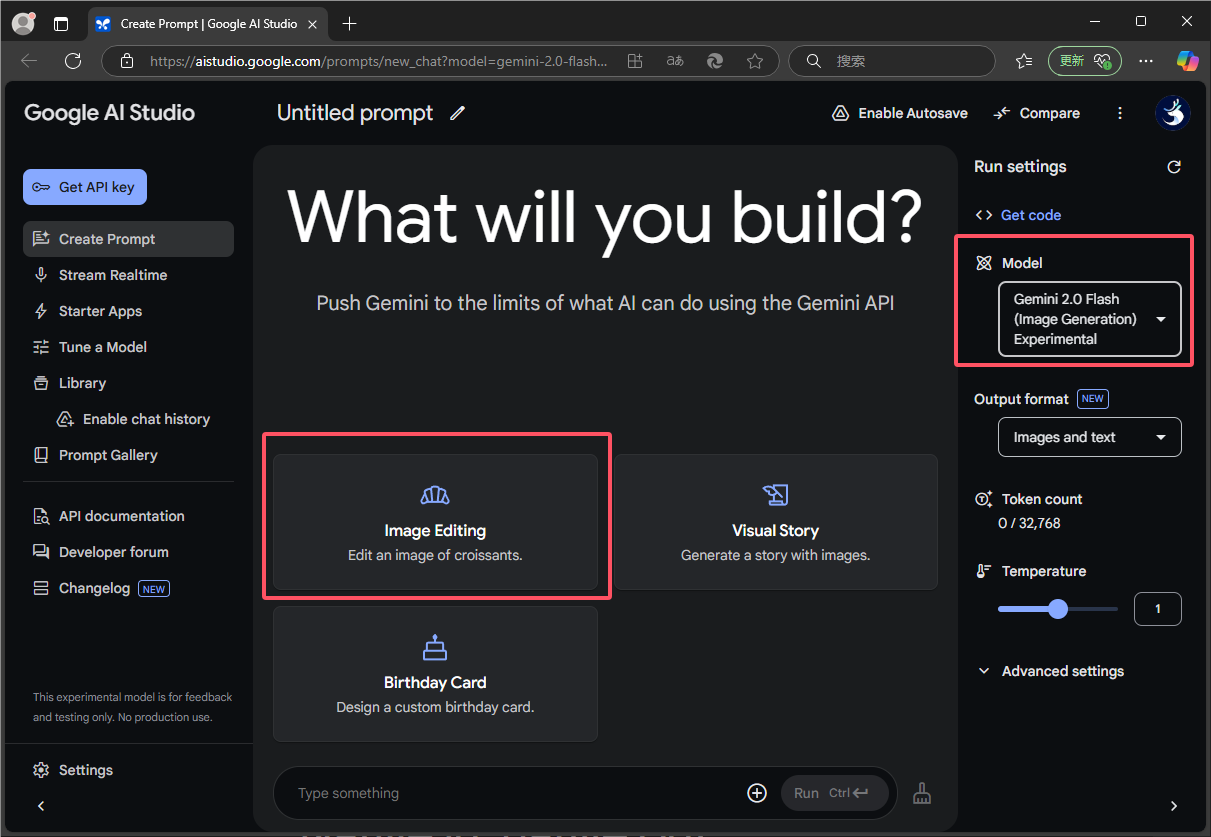Open the Library section
The image size is (1211, 837).
point(128,383)
